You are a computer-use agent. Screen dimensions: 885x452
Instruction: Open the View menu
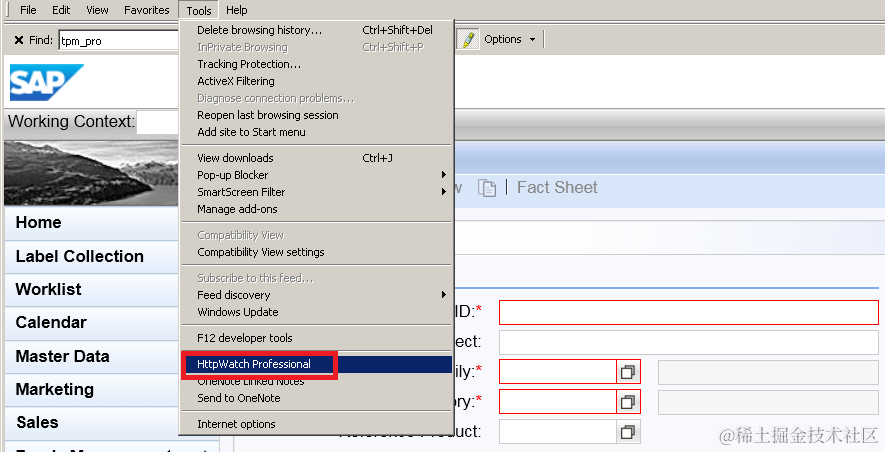(x=97, y=10)
